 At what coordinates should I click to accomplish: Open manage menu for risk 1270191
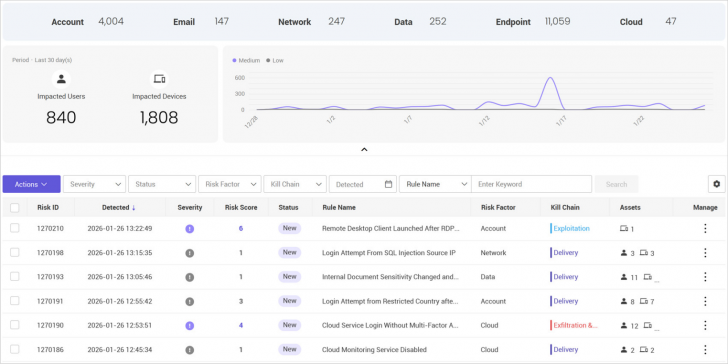[x=705, y=301]
